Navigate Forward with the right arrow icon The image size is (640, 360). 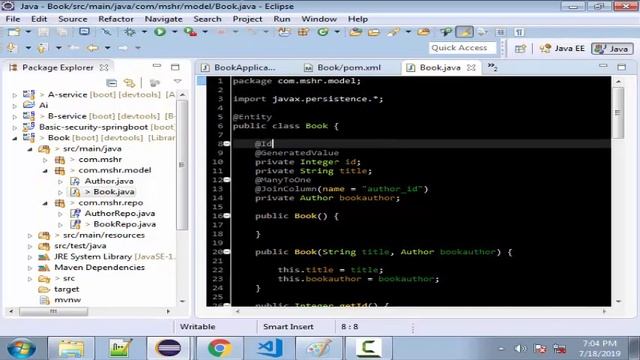123,48
